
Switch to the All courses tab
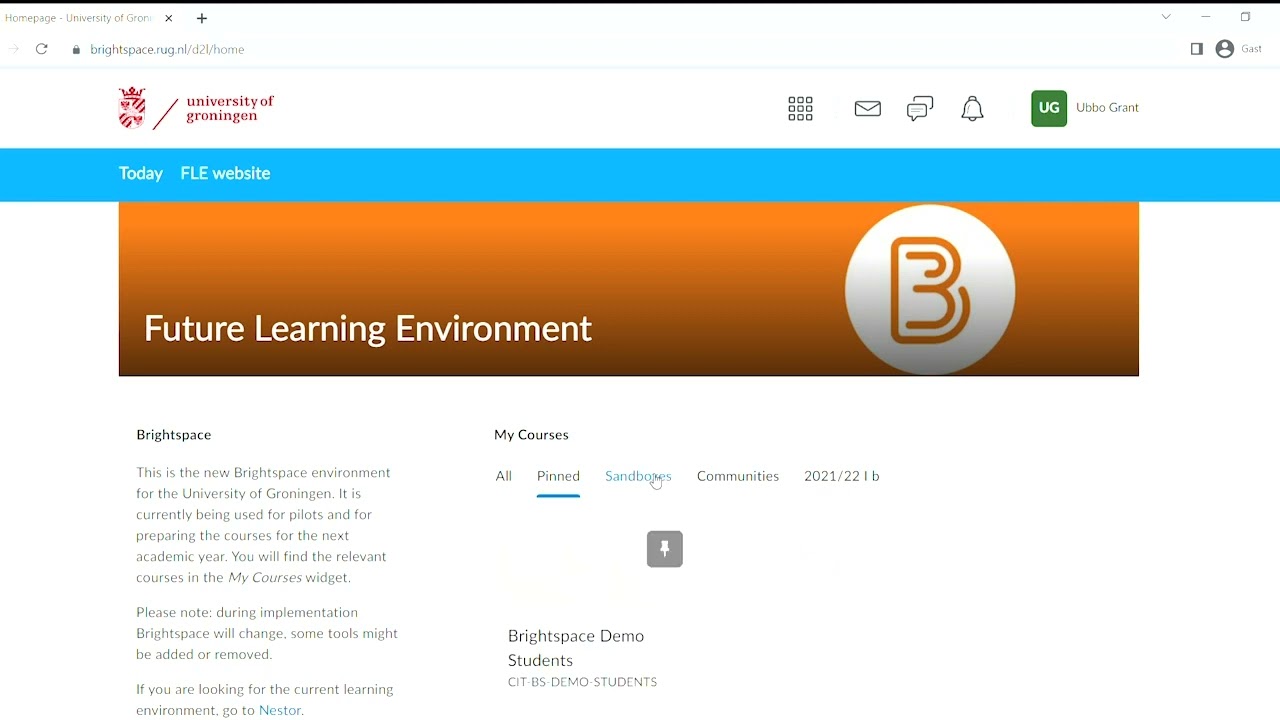coord(504,477)
